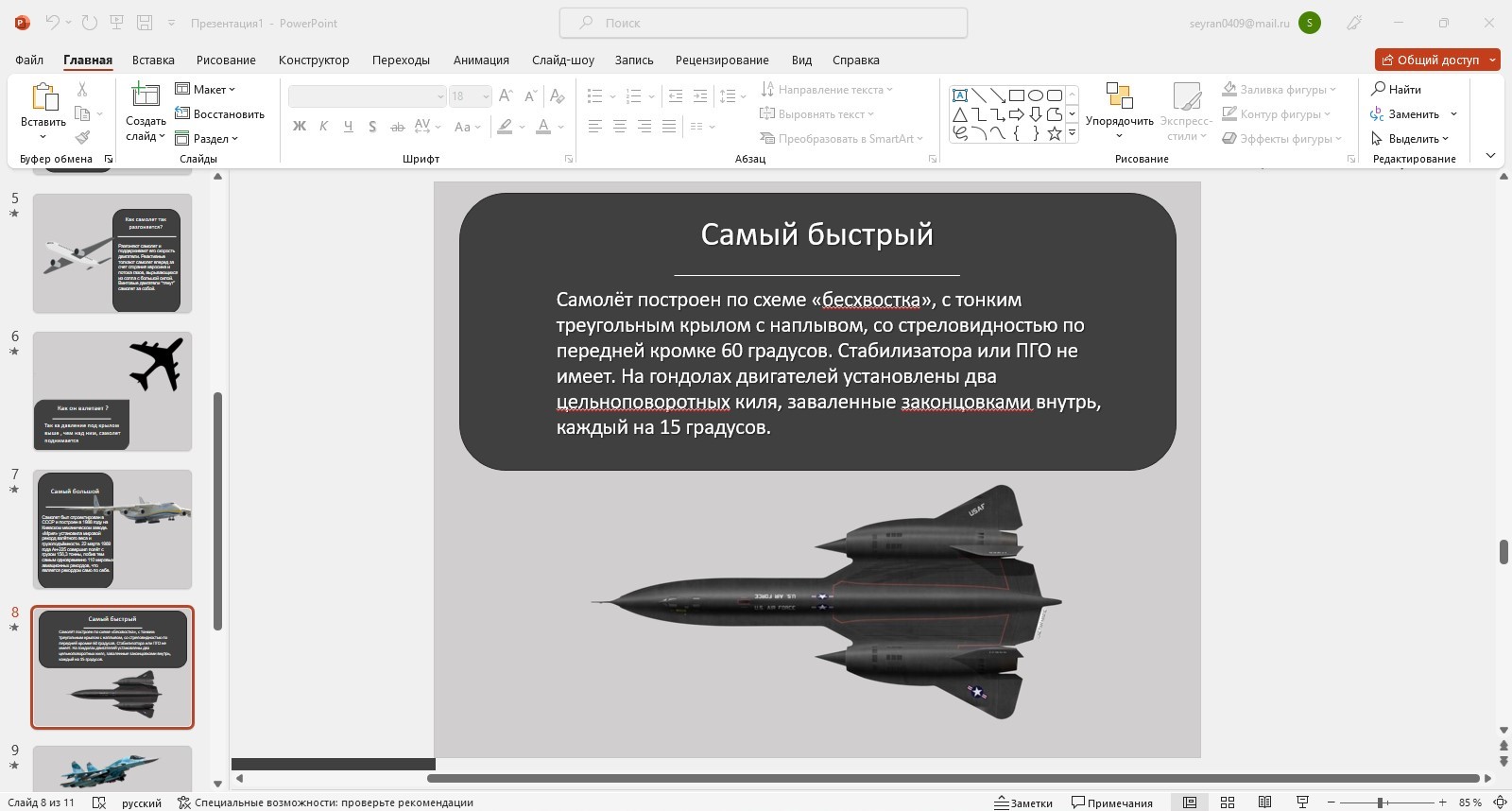Switch to the Конструктор tab
The height and width of the screenshot is (811, 1512).
[x=314, y=60]
